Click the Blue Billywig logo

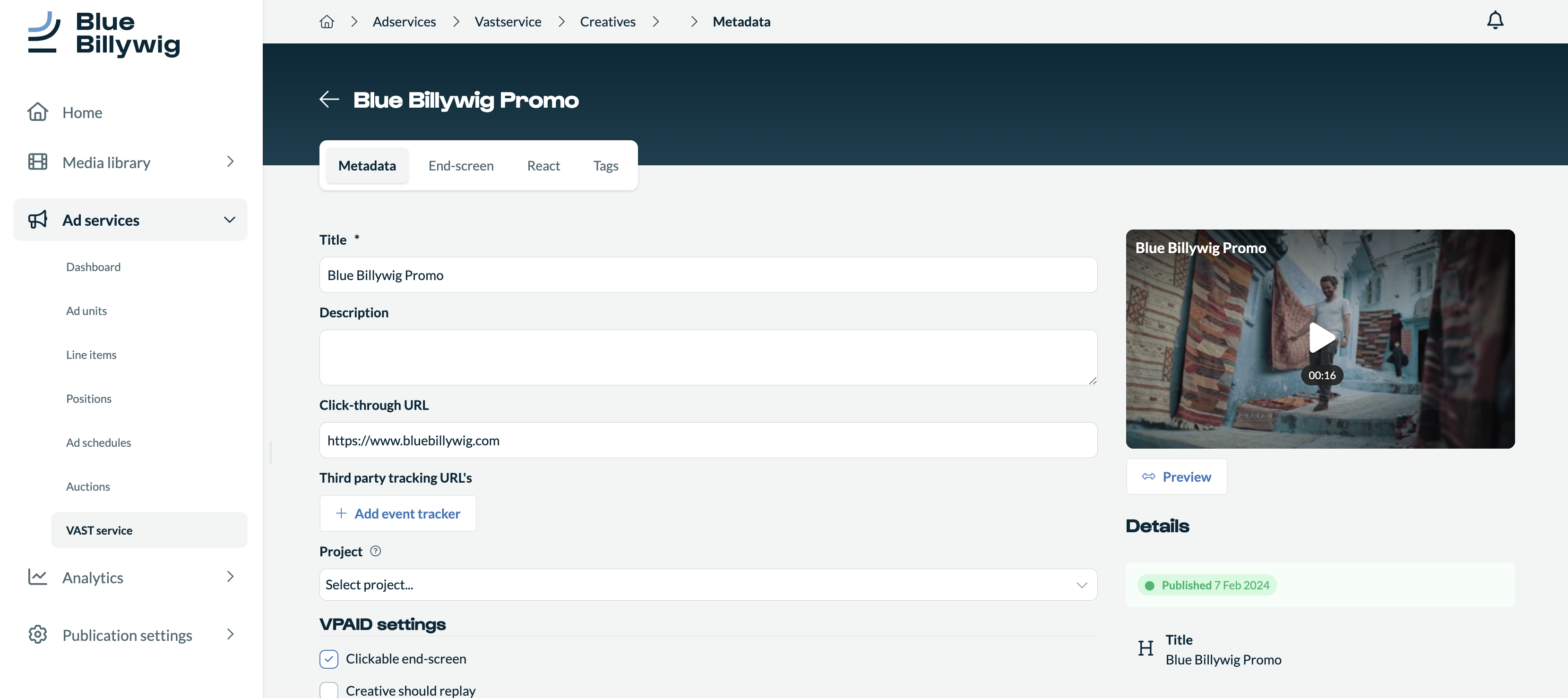pyautogui.click(x=104, y=34)
